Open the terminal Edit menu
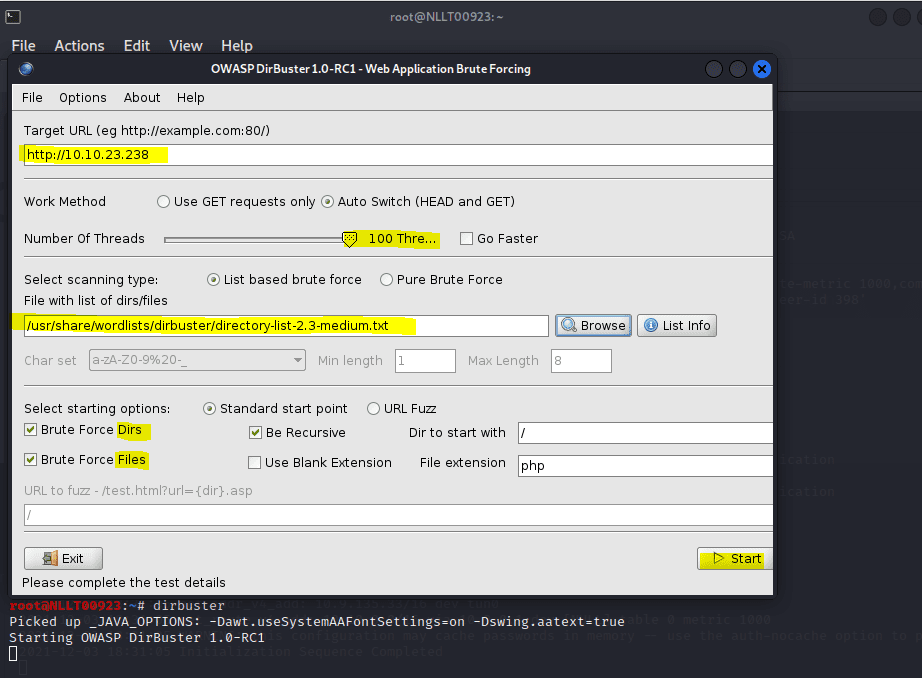 [x=137, y=46]
